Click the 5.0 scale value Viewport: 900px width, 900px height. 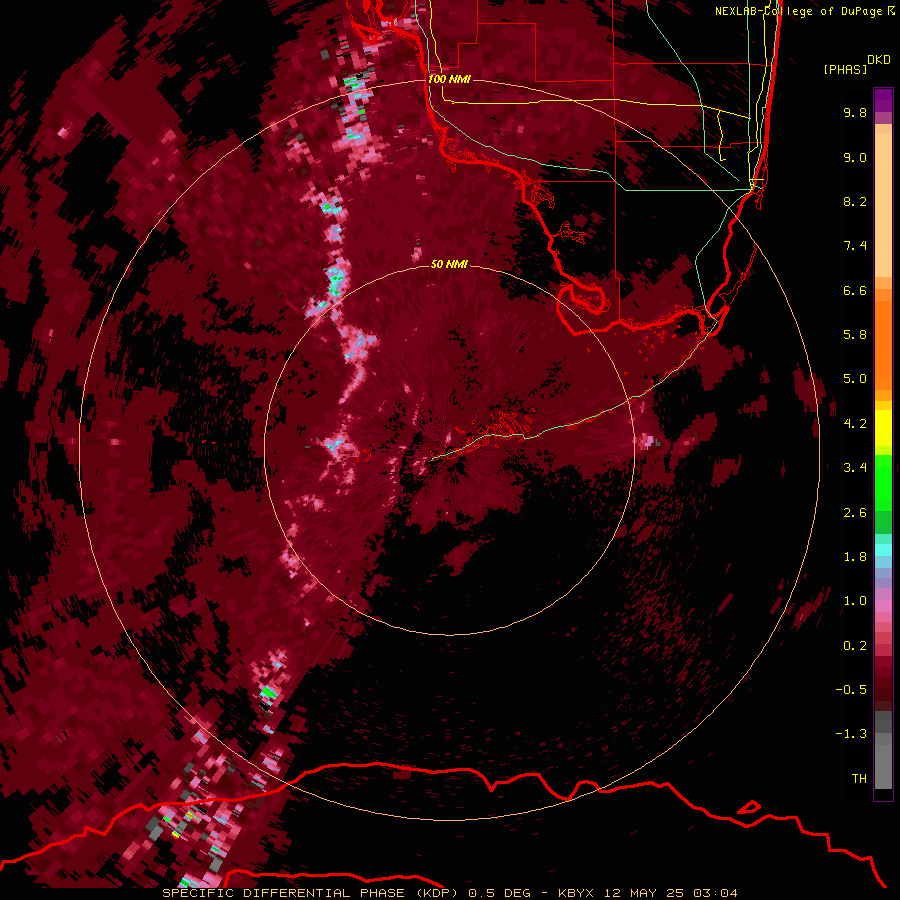pyautogui.click(x=855, y=379)
